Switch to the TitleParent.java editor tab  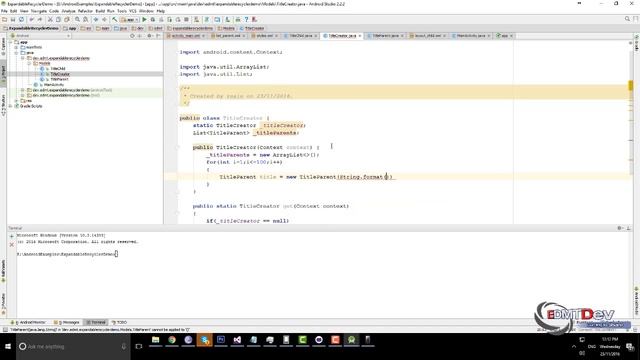tap(385, 36)
